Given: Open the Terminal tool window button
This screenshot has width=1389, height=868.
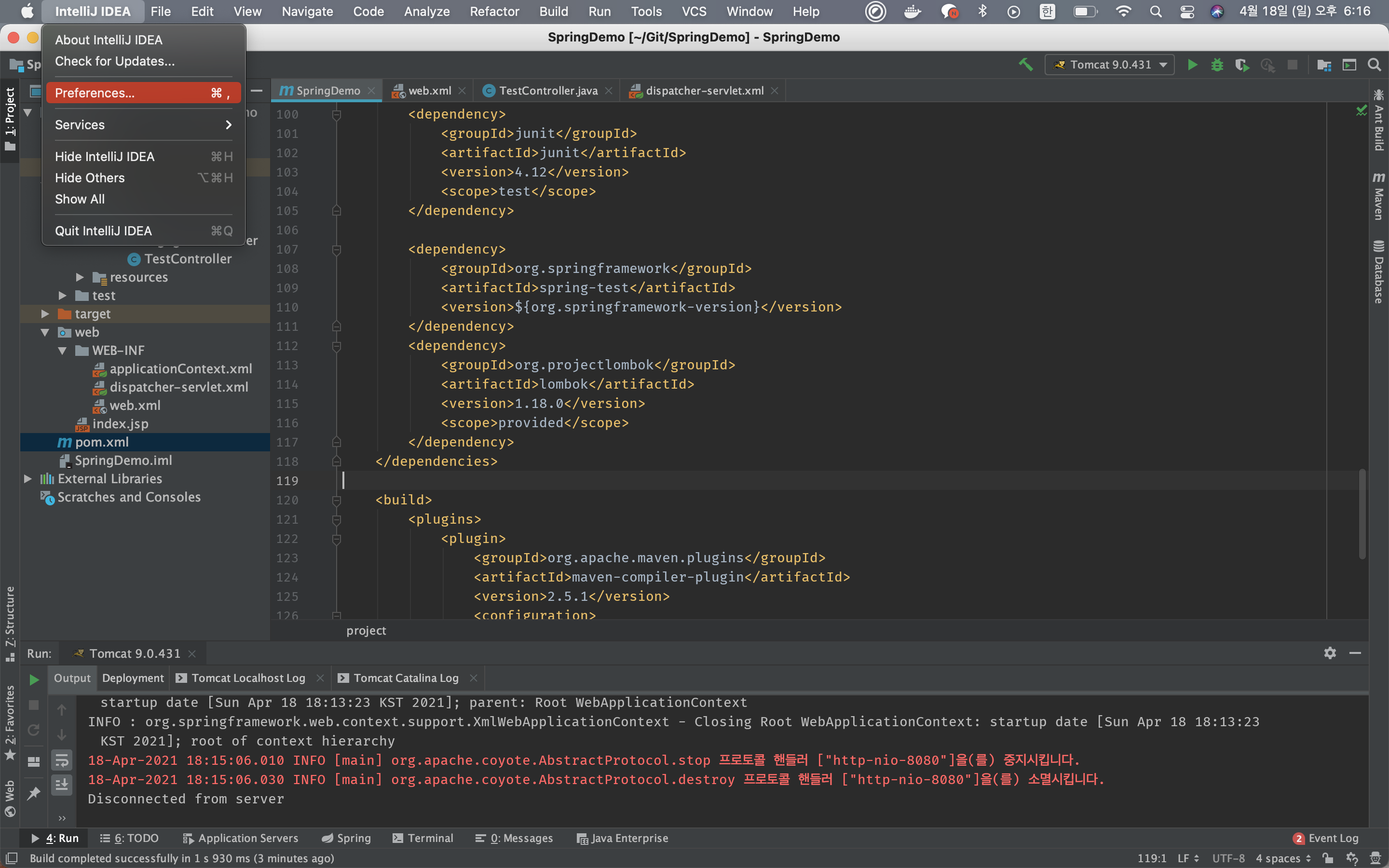Looking at the screenshot, I should point(422,838).
